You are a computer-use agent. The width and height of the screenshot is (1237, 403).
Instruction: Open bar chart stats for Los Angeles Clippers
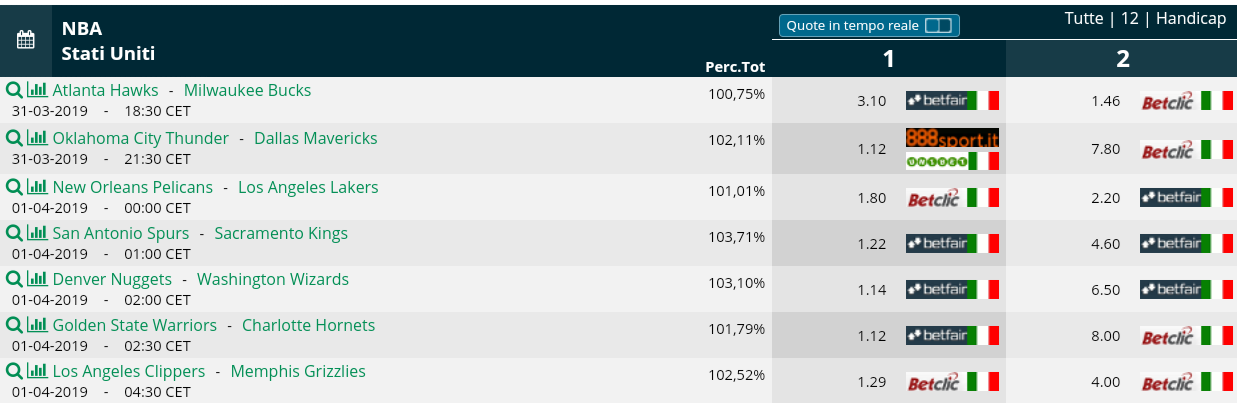37,371
